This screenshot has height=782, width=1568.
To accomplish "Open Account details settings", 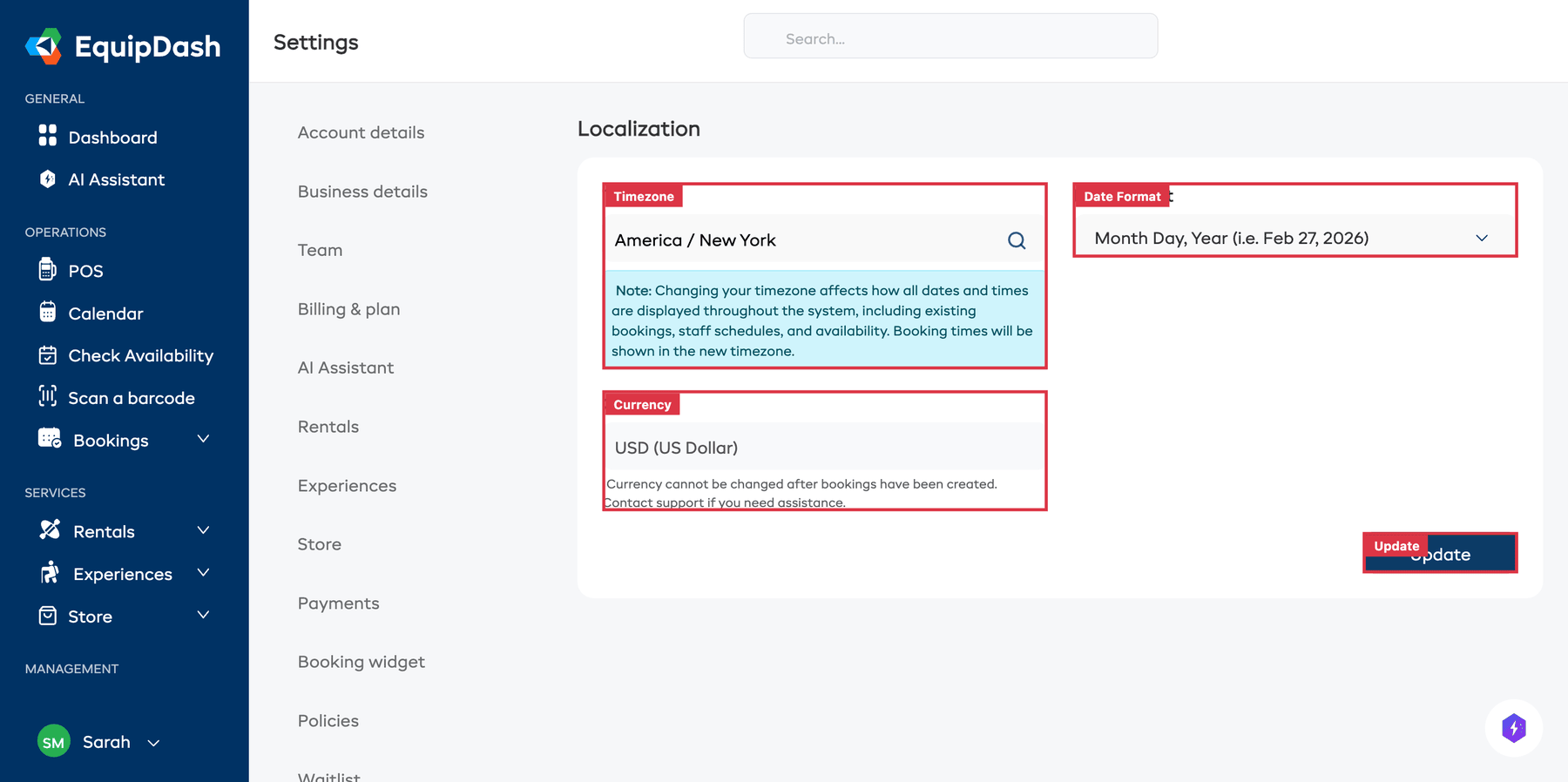I will [361, 132].
